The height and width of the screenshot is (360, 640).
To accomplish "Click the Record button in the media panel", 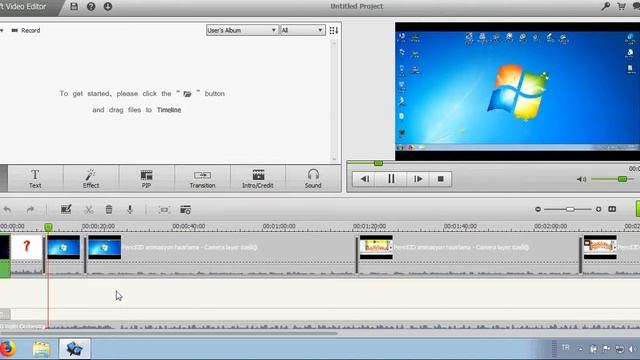I will point(26,30).
